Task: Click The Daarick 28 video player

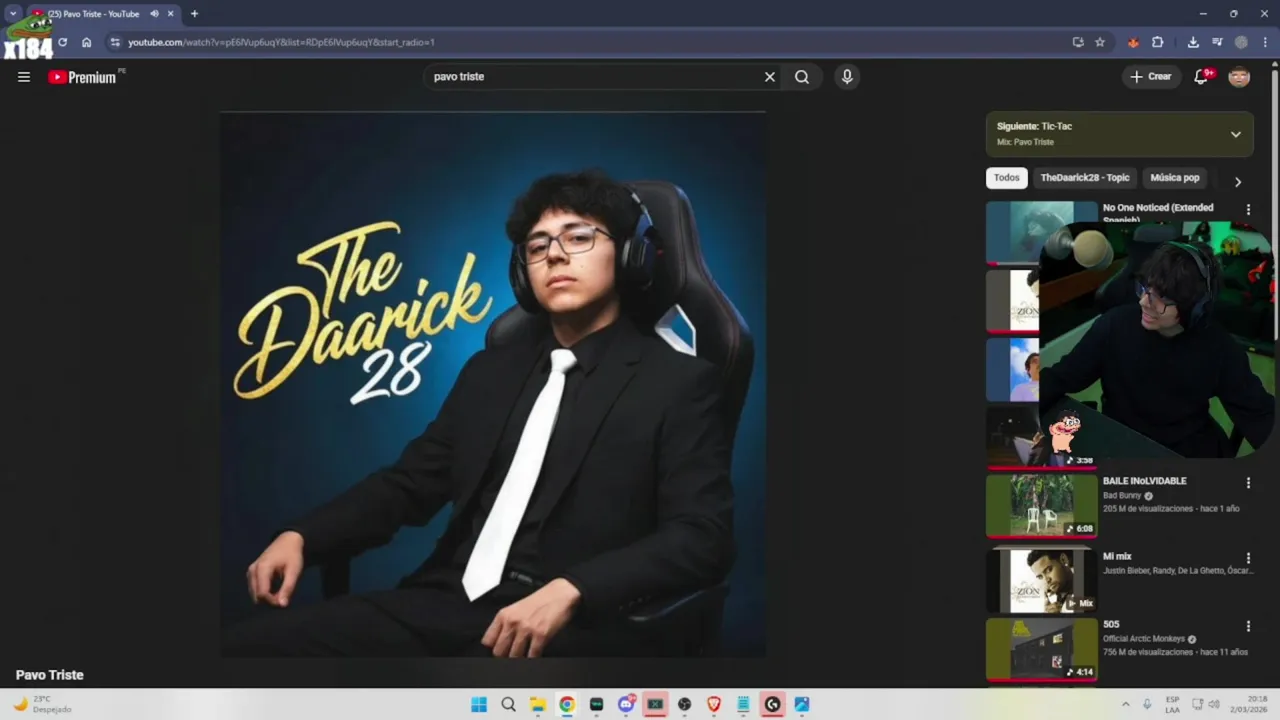Action: (x=493, y=384)
